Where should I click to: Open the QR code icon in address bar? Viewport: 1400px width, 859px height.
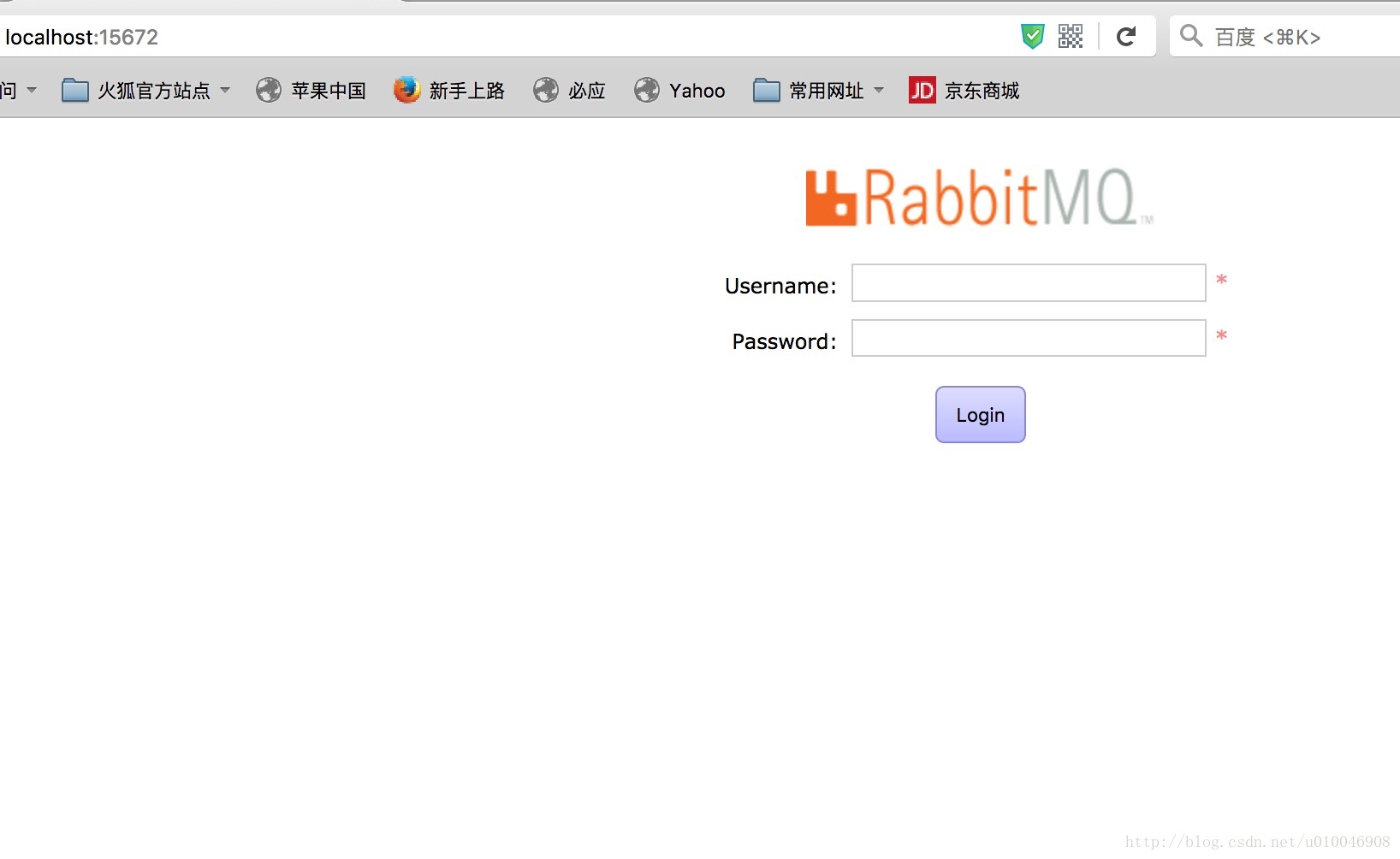(x=1071, y=36)
